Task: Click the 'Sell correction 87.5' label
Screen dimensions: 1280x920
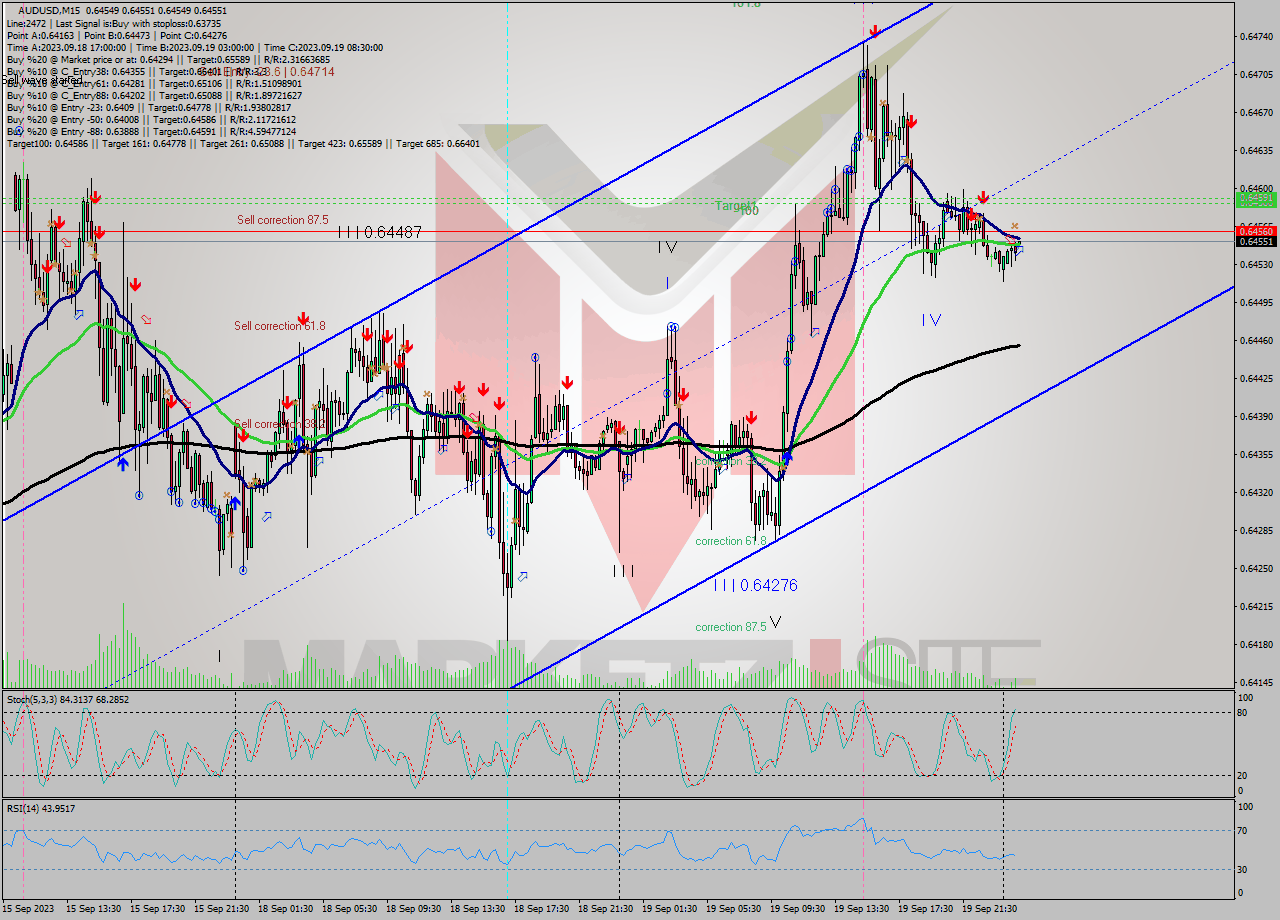Action: pyautogui.click(x=282, y=219)
